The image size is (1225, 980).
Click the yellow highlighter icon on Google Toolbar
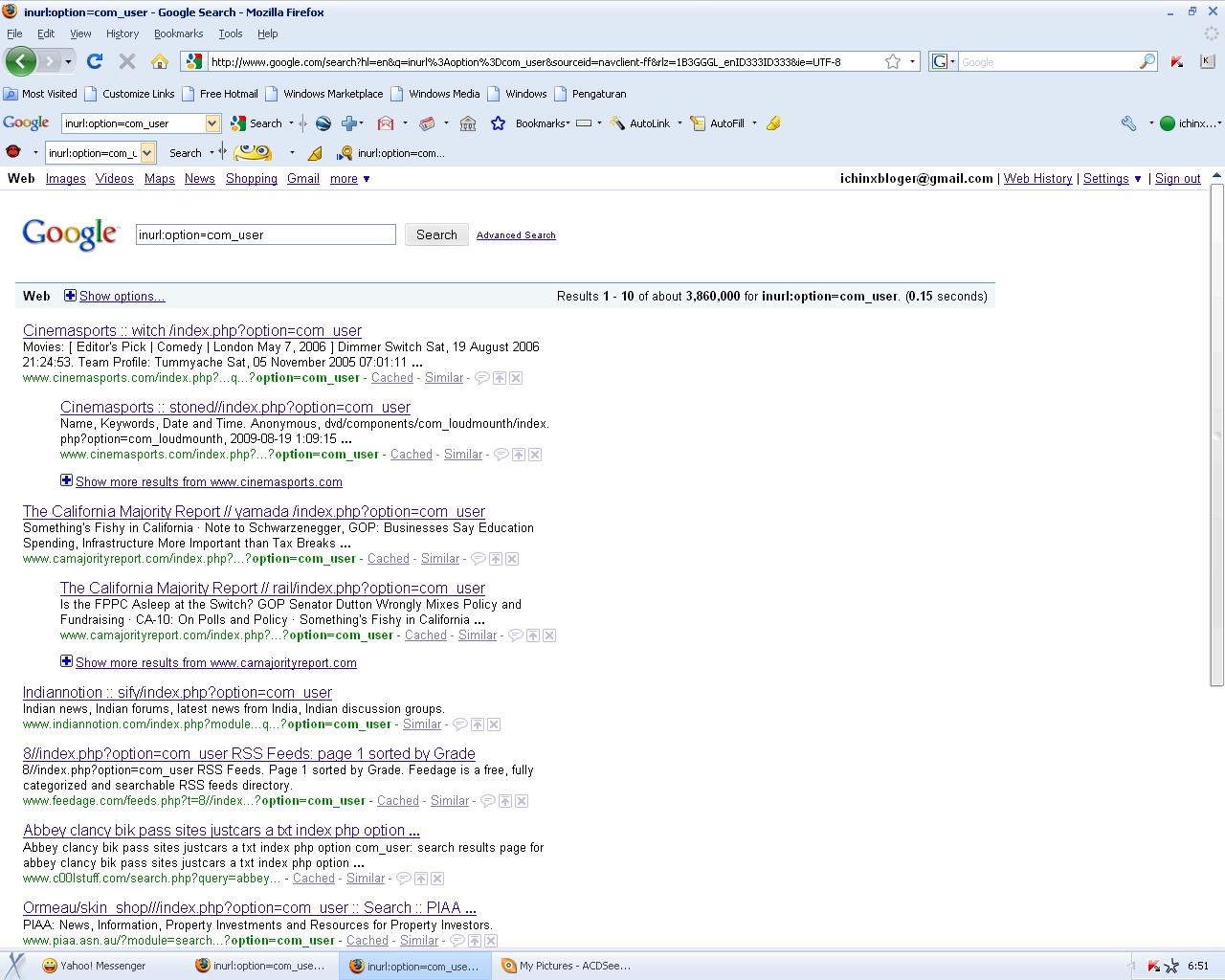[773, 123]
